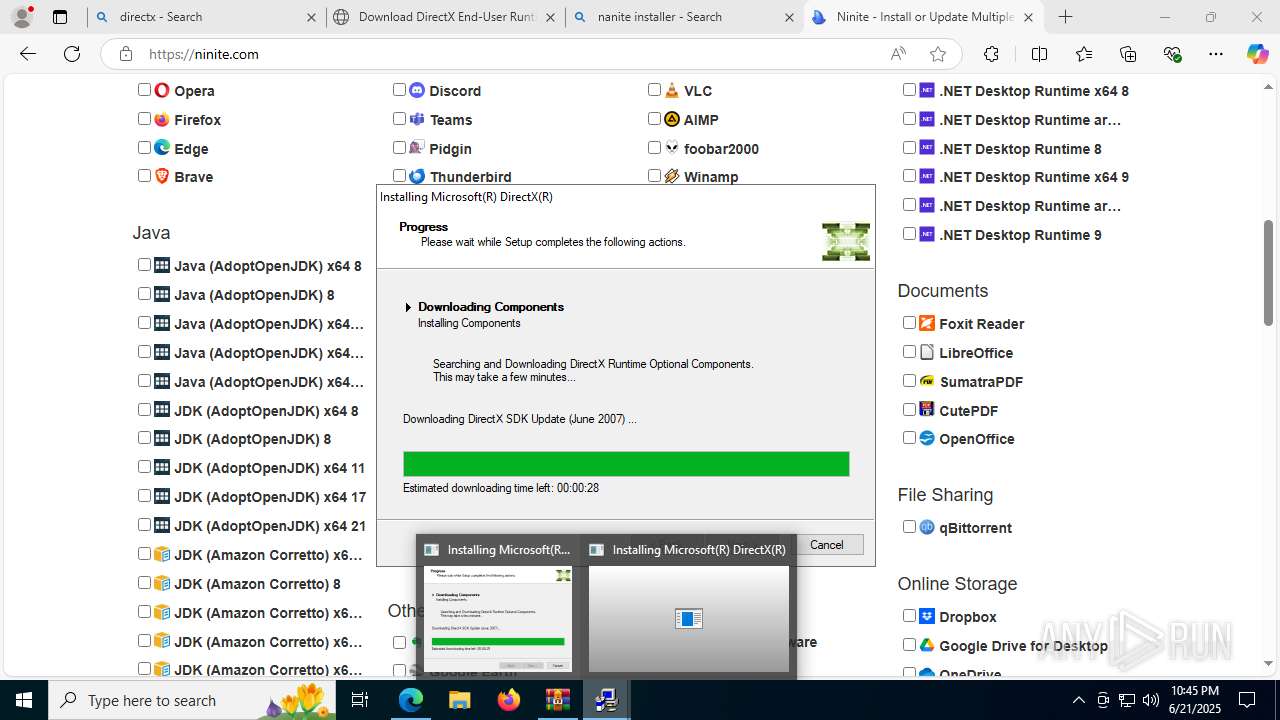This screenshot has height=720, width=1280.
Task: Open Edge Favorites list icon
Action: (x=1084, y=54)
